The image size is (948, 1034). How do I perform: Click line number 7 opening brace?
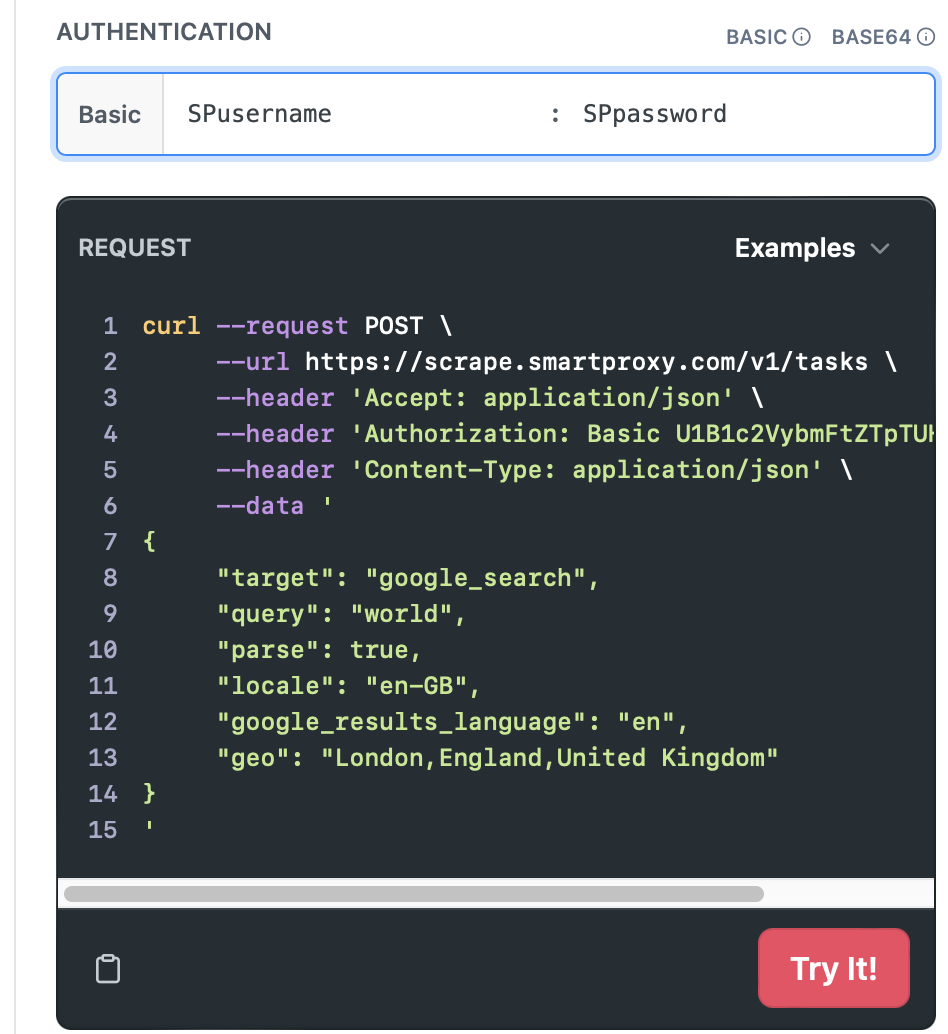pyautogui.click(x=150, y=542)
